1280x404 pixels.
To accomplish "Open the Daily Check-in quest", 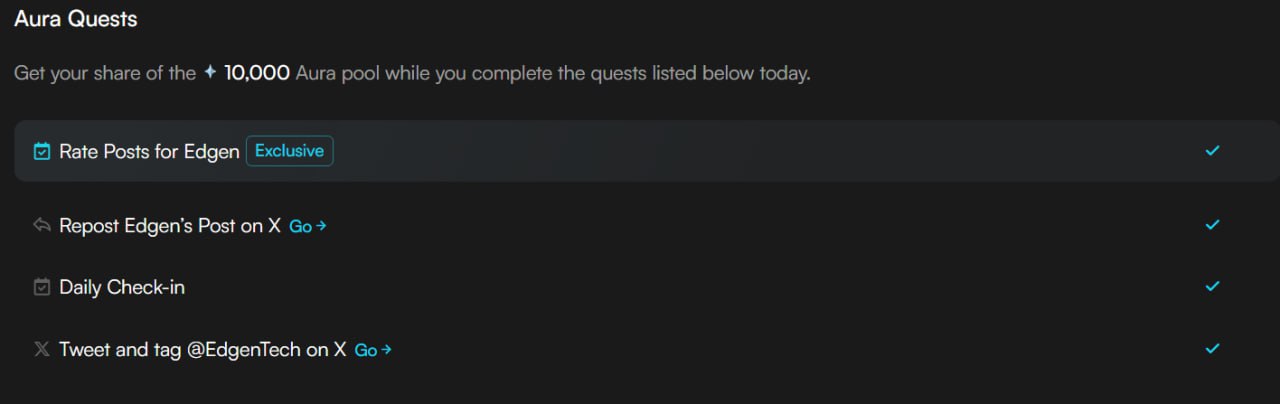I will pyautogui.click(x=122, y=288).
